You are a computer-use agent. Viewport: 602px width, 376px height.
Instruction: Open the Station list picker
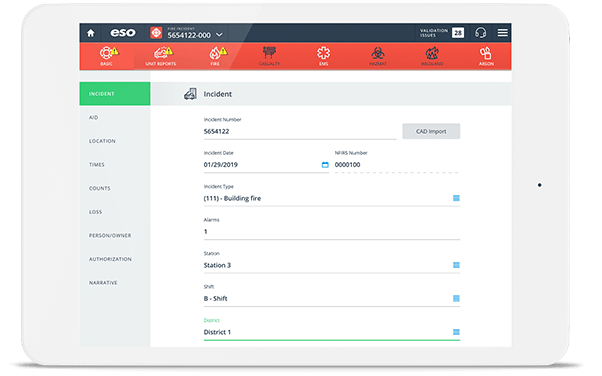pos(456,265)
